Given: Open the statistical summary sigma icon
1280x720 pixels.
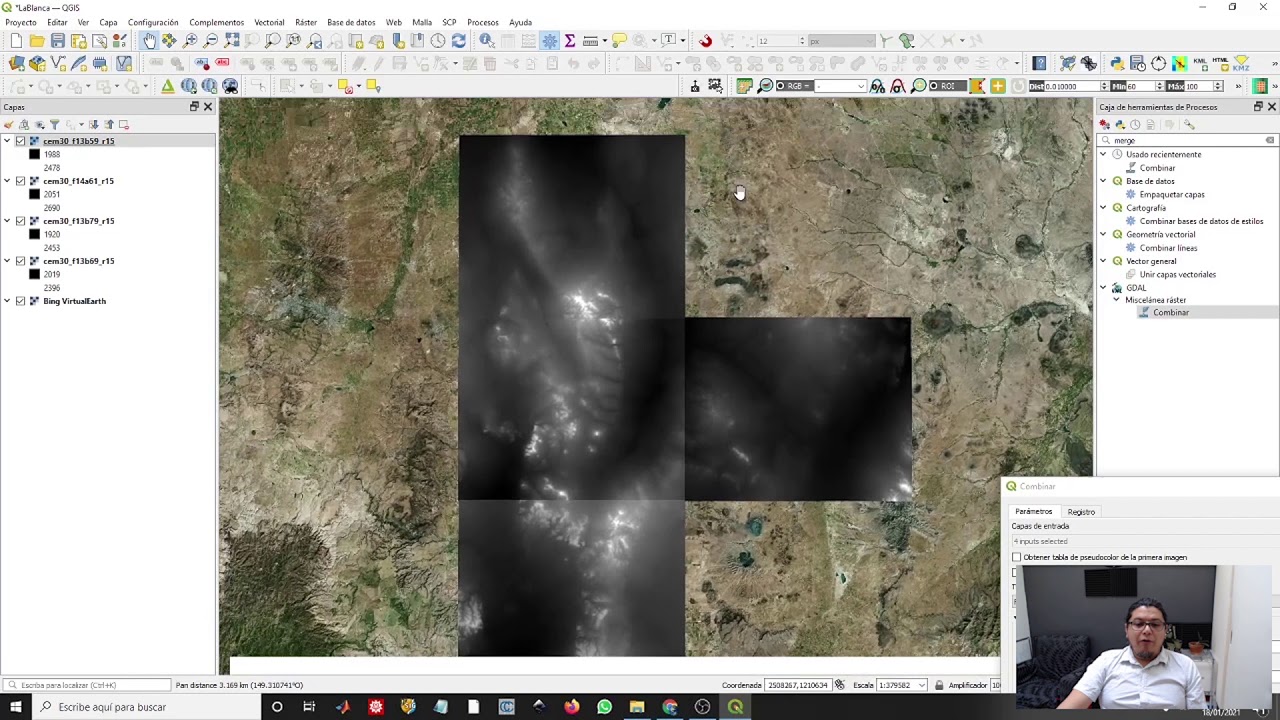Looking at the screenshot, I should coord(570,41).
